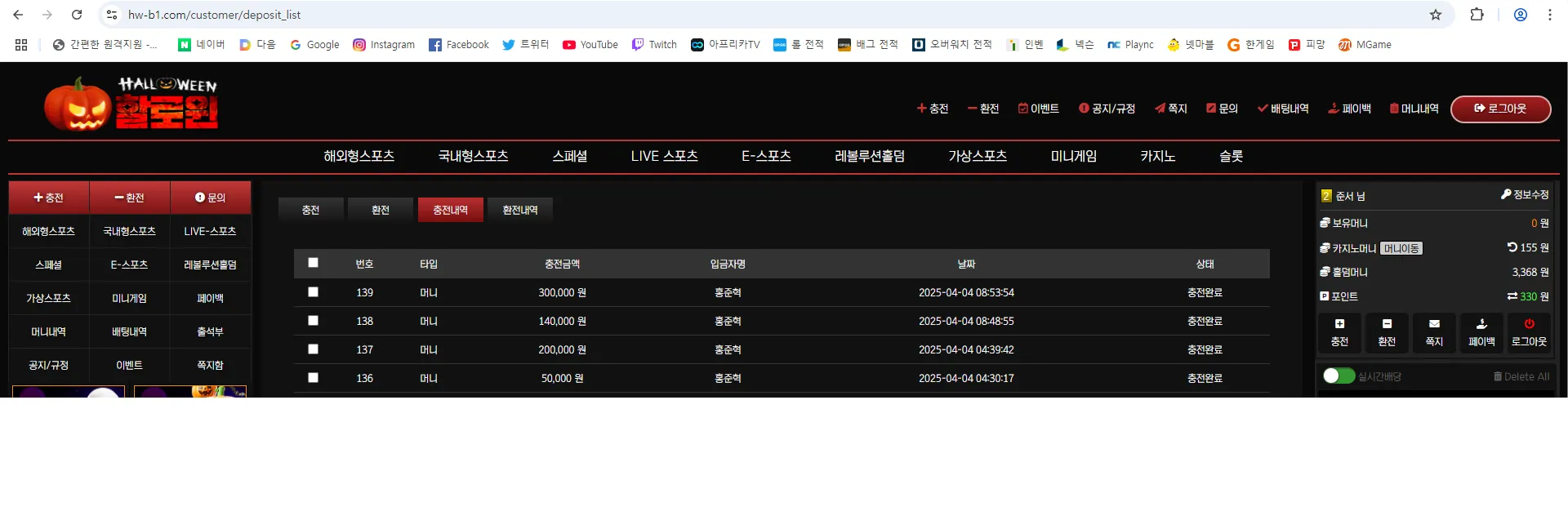Open Chrome's three-dot menu
1568x529 pixels.
click(1549, 15)
